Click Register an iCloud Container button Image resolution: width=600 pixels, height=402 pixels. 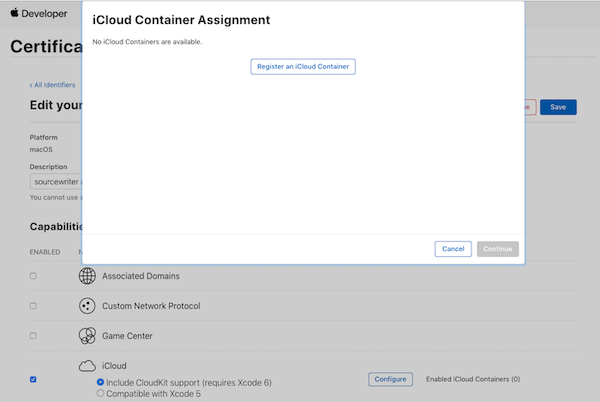303,67
